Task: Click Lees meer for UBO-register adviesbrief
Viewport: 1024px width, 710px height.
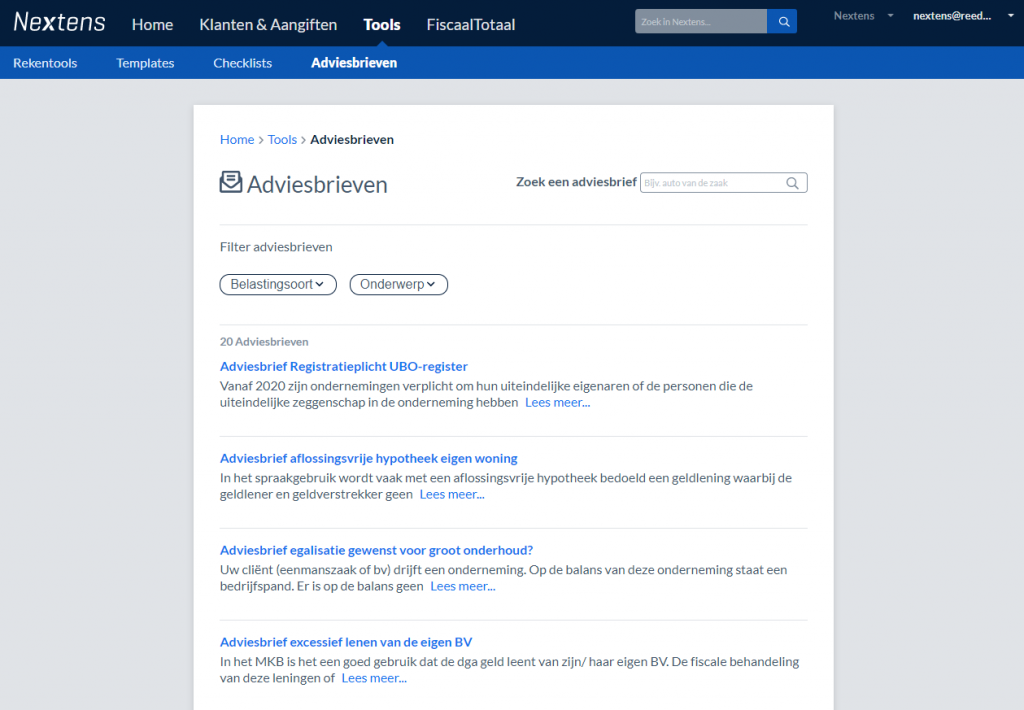Action: pos(557,402)
